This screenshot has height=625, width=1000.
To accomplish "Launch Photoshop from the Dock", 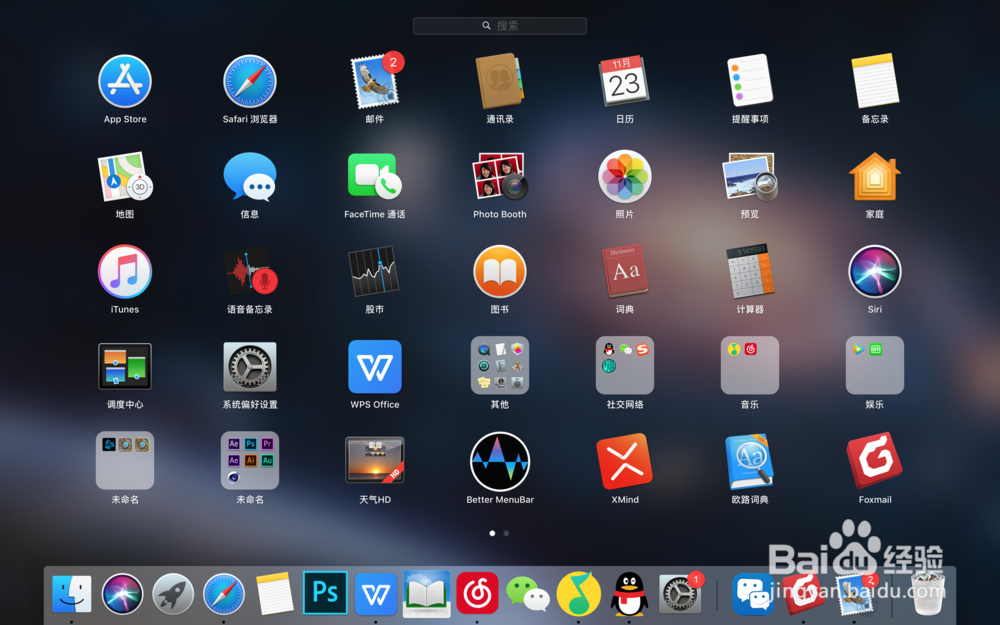I will [325, 592].
